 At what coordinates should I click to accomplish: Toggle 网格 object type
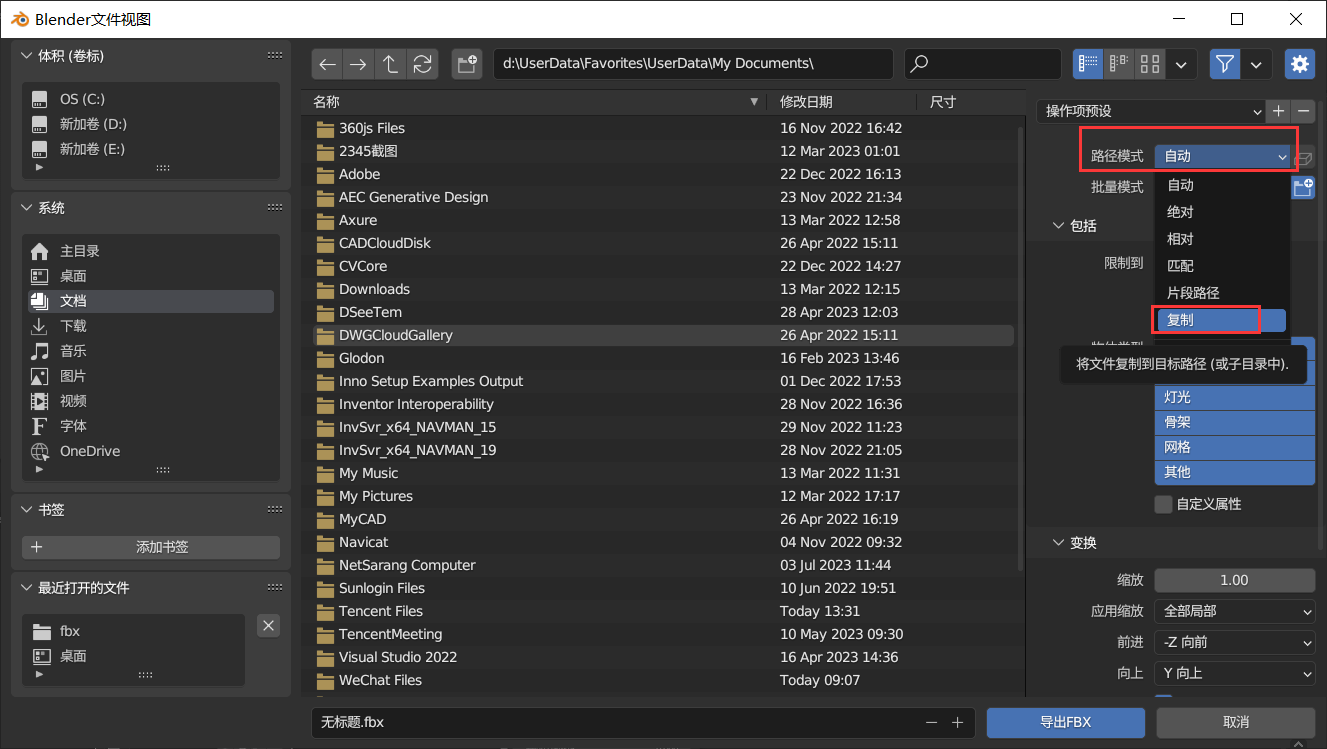pos(1234,447)
